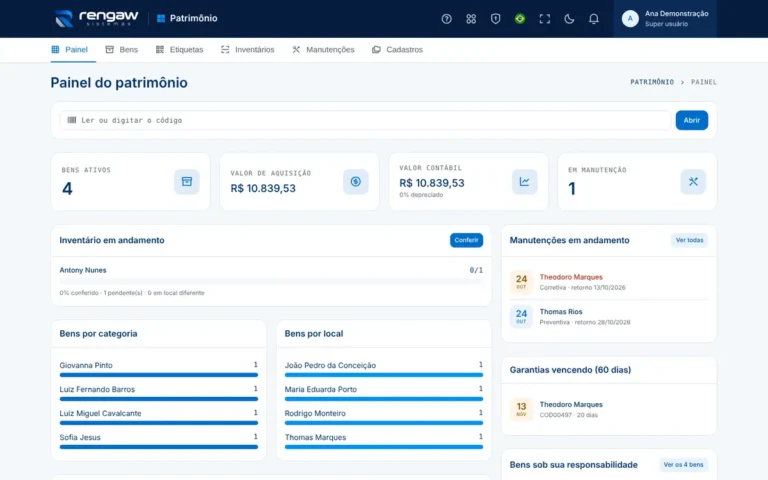Open the Cadastros tab

click(x=397, y=49)
